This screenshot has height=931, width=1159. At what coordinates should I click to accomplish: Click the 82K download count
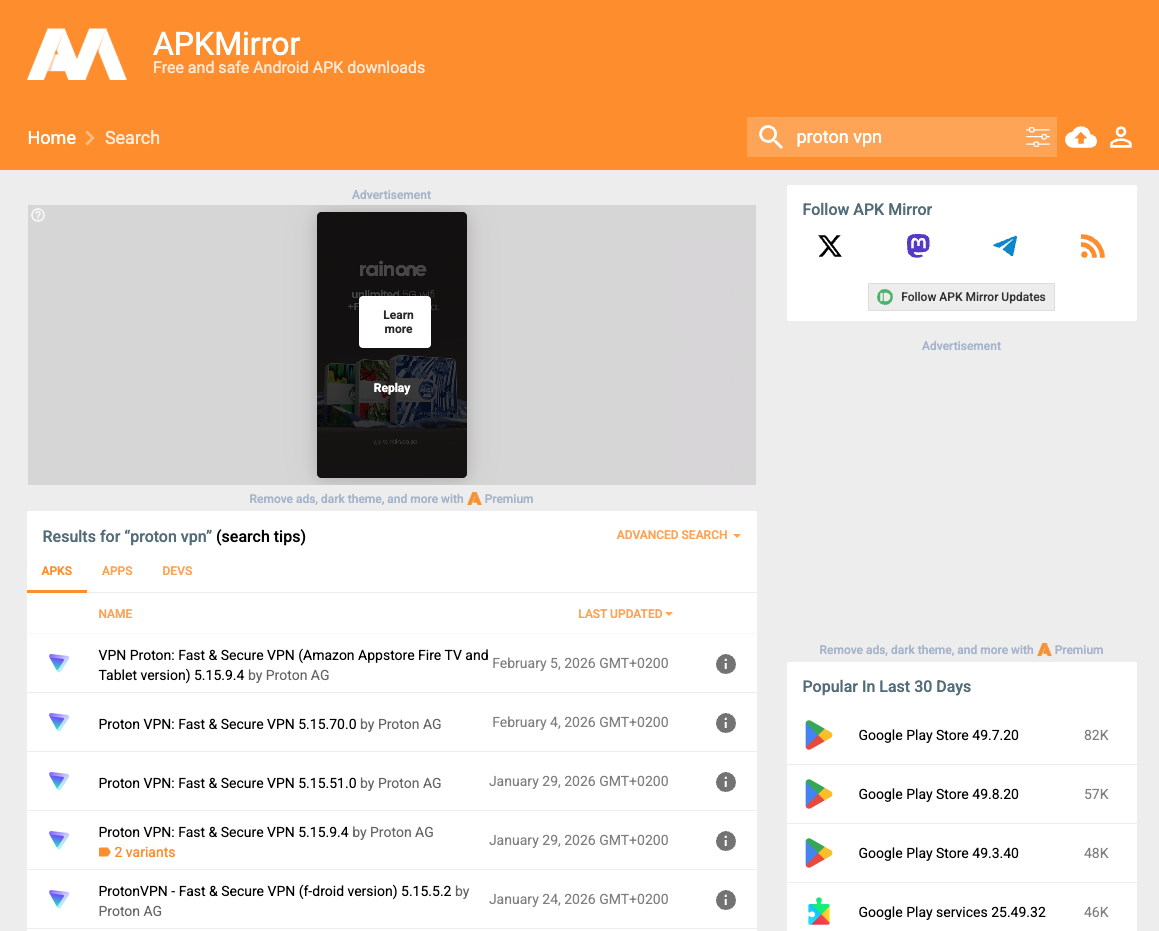(x=1096, y=735)
